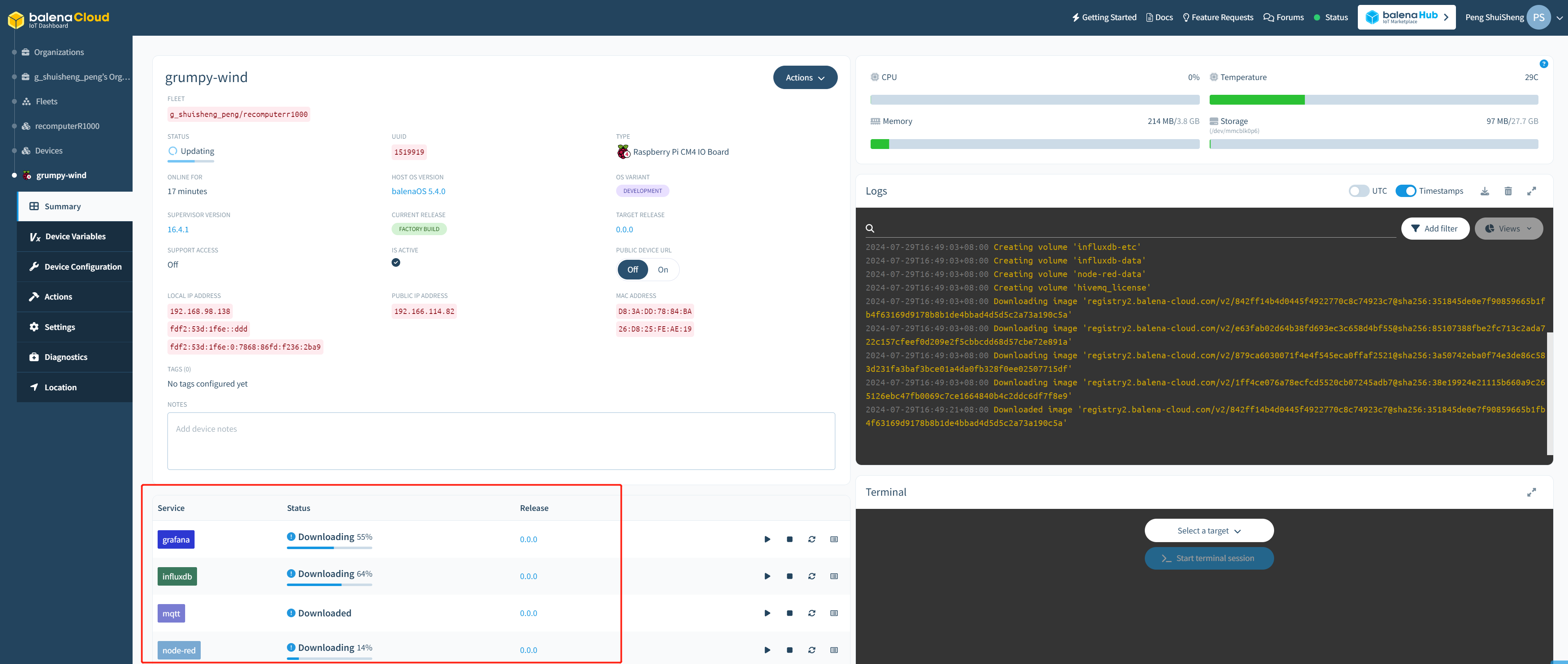The image size is (1568, 664).
Task: Stop the node-red service
Action: point(789,650)
